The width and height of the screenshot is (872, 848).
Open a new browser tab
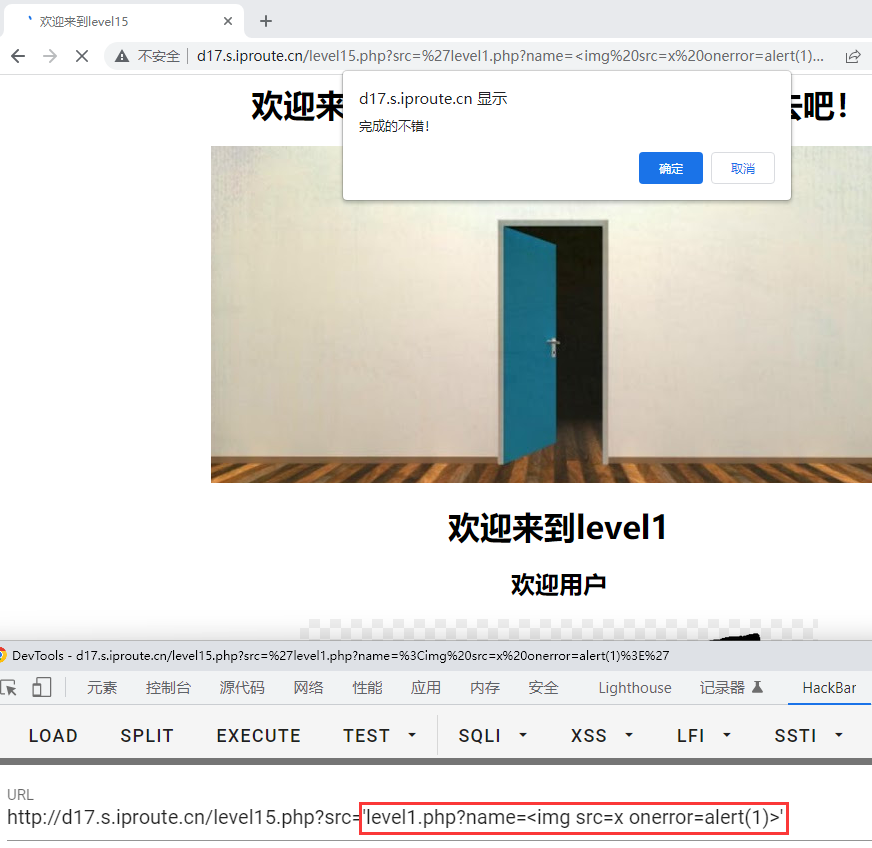click(x=265, y=21)
